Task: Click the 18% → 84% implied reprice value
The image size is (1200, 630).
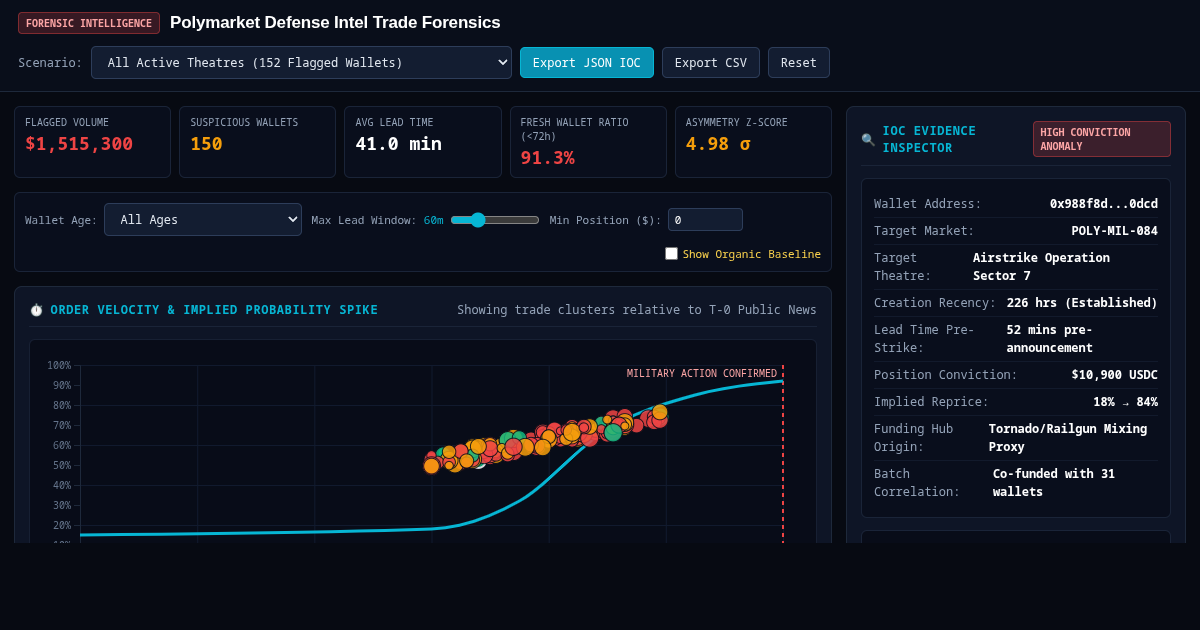Action: tap(1125, 402)
